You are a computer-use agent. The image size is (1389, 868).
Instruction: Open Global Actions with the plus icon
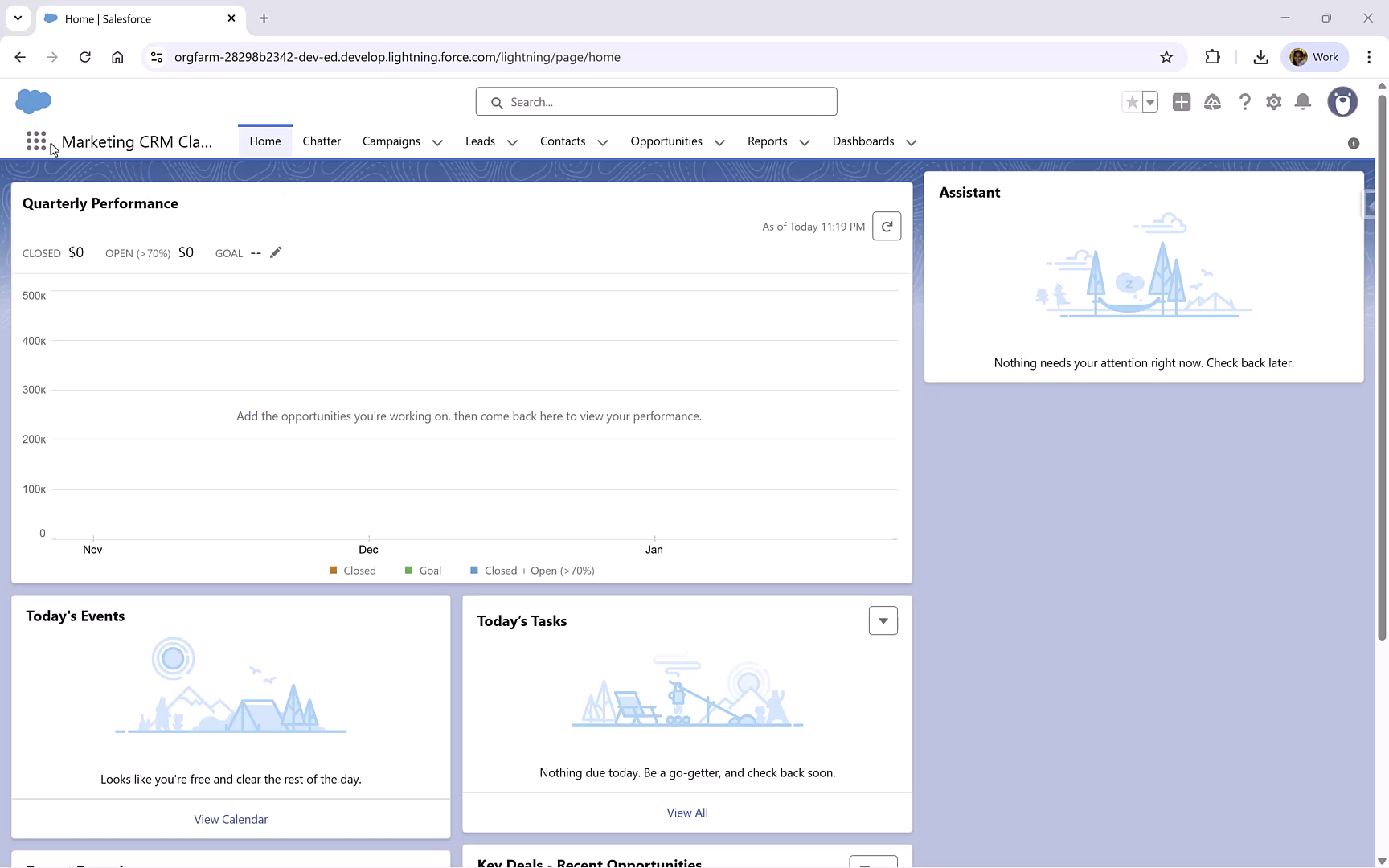pyautogui.click(x=1182, y=102)
